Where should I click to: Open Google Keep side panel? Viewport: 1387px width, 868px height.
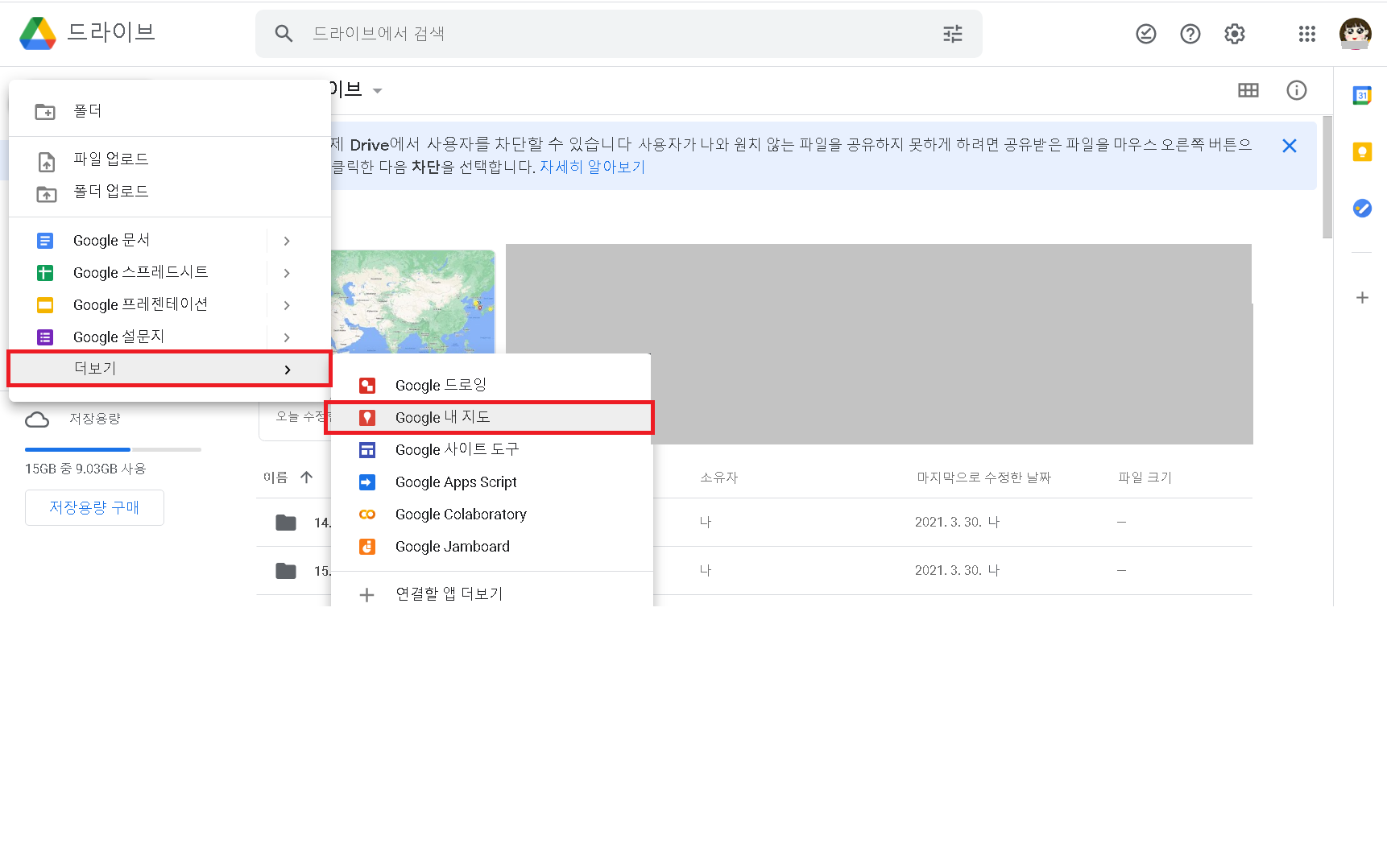(1362, 151)
